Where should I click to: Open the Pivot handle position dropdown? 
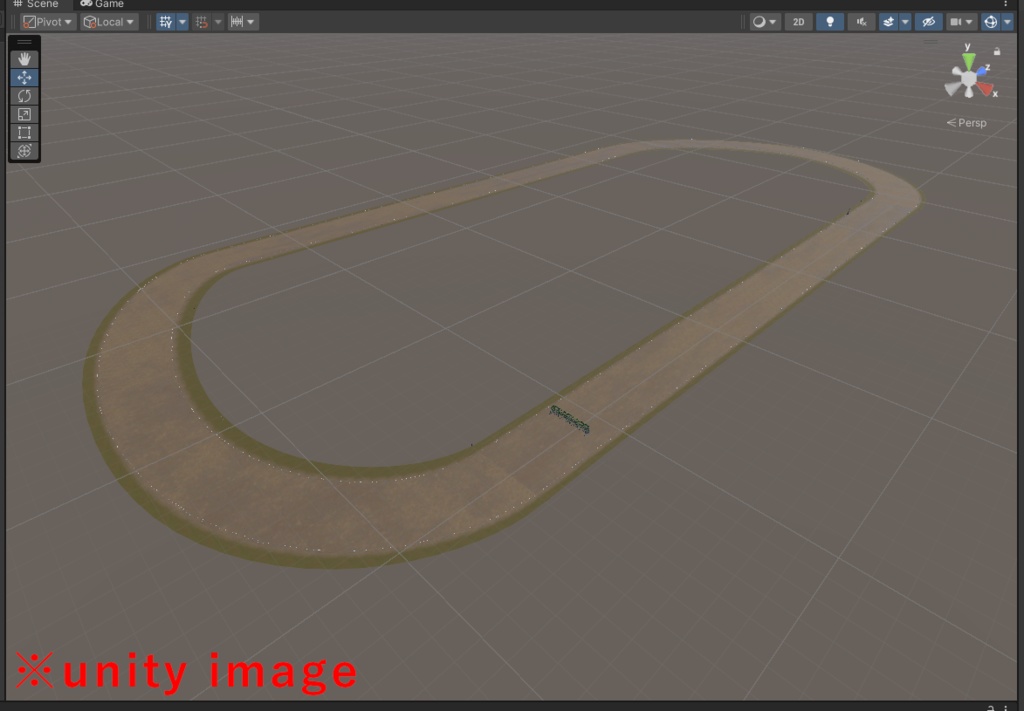point(47,22)
